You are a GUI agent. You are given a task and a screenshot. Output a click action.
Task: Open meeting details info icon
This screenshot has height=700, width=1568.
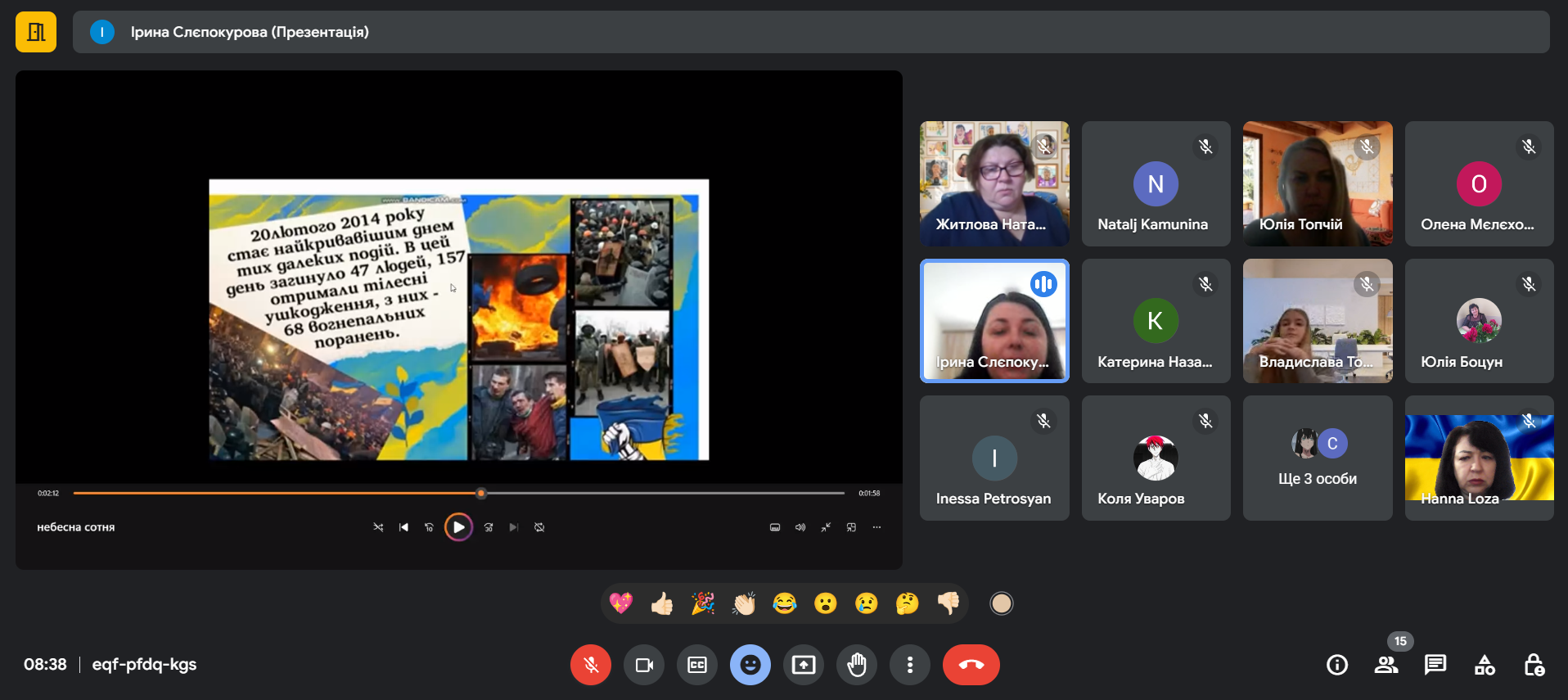(1337, 665)
